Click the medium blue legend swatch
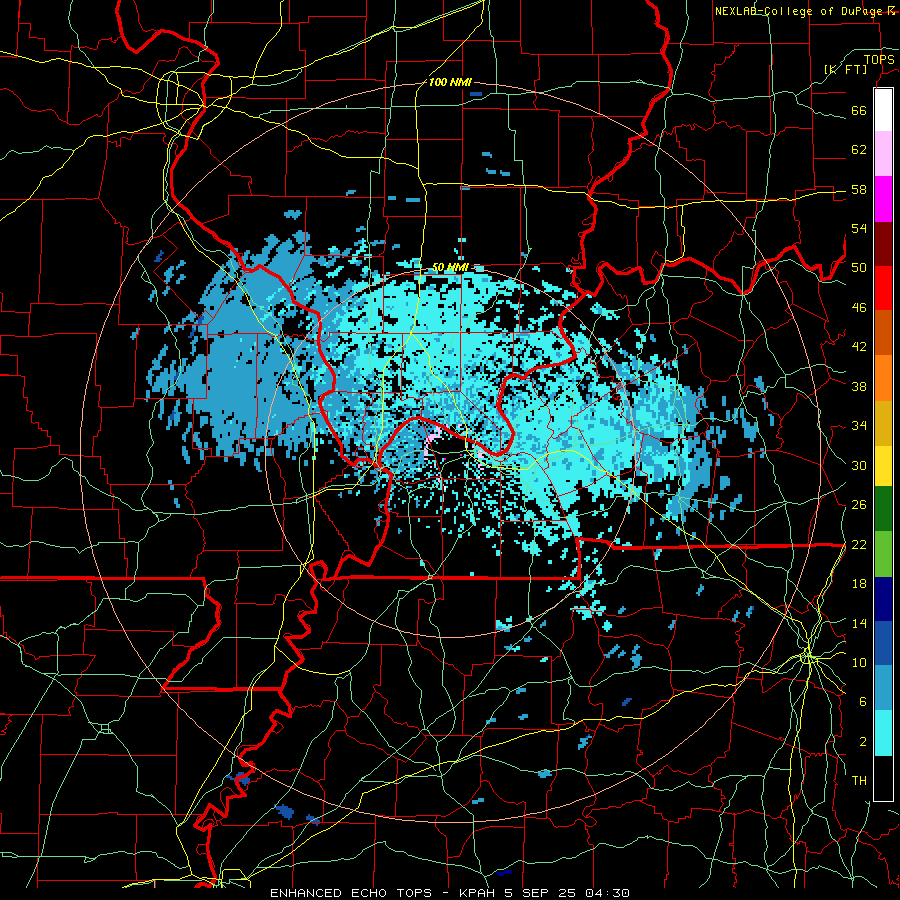The width and height of the screenshot is (900, 900). (x=883, y=643)
